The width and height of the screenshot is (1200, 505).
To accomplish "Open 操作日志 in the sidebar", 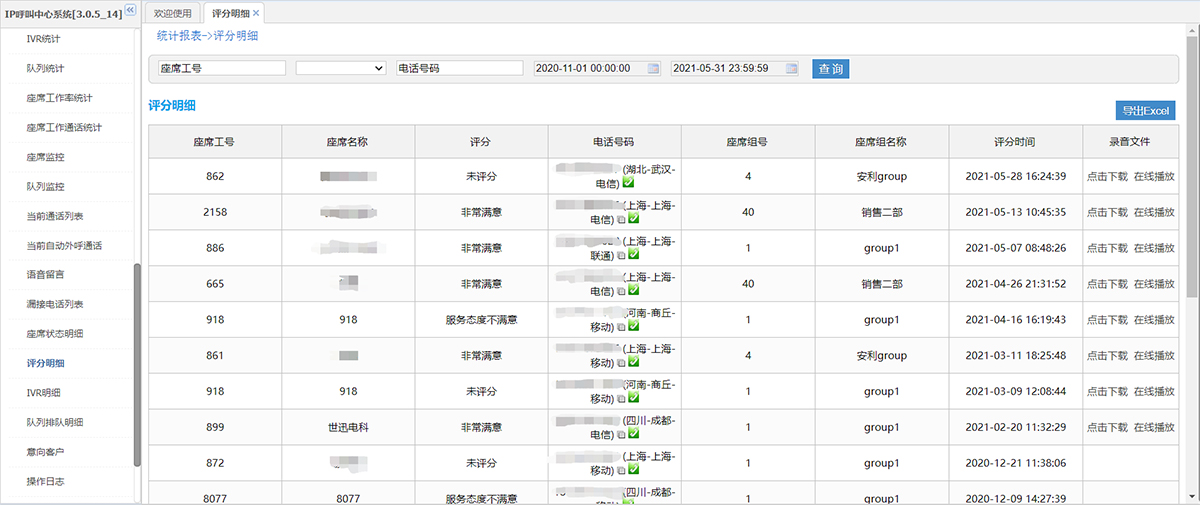I will pos(46,482).
